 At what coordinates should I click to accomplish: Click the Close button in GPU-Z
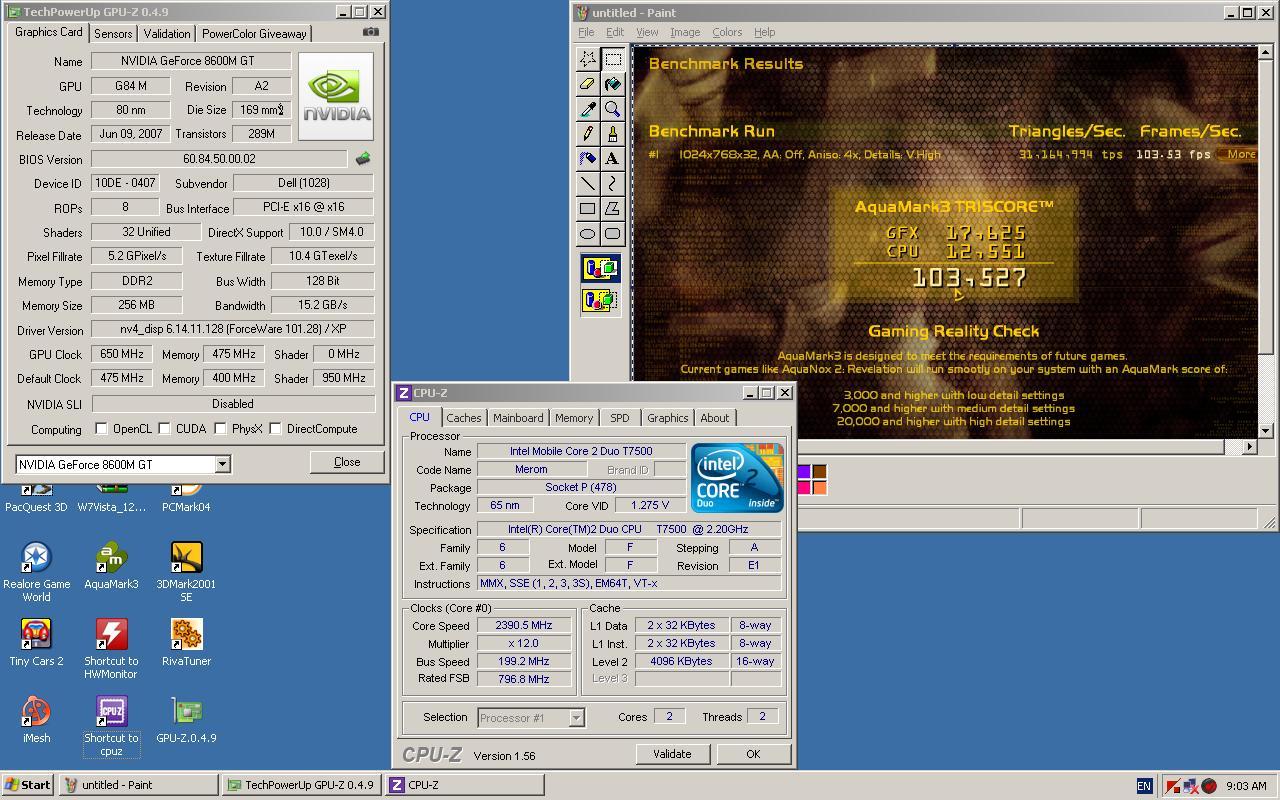click(347, 462)
